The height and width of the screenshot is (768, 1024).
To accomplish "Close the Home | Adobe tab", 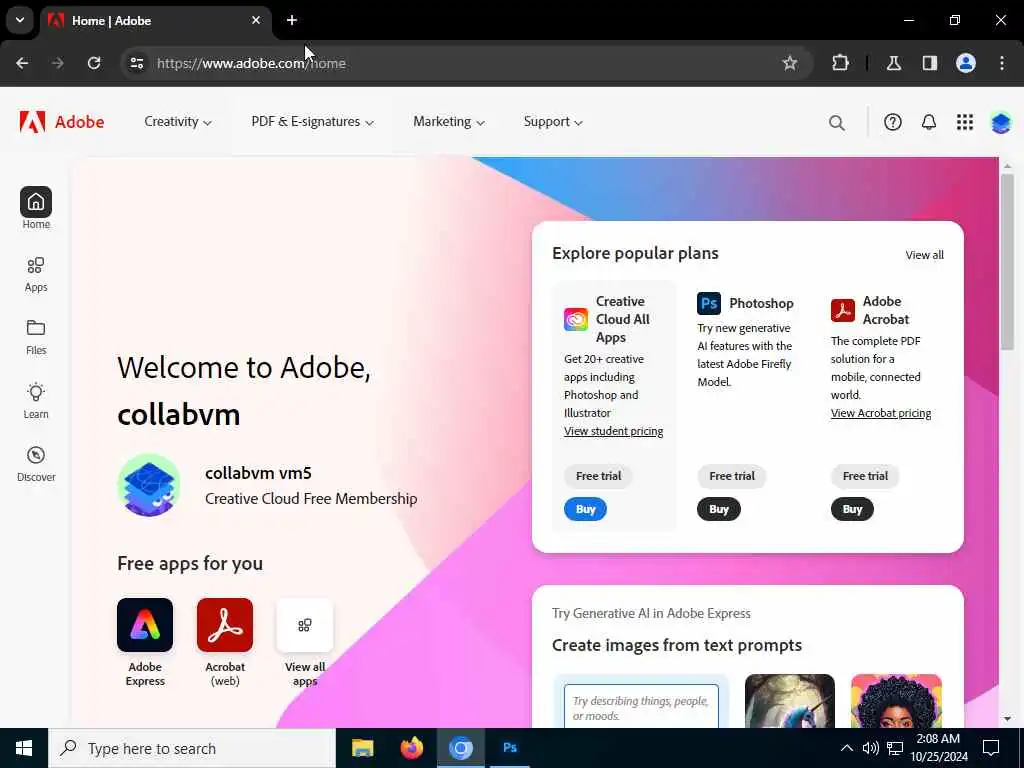I will (256, 20).
